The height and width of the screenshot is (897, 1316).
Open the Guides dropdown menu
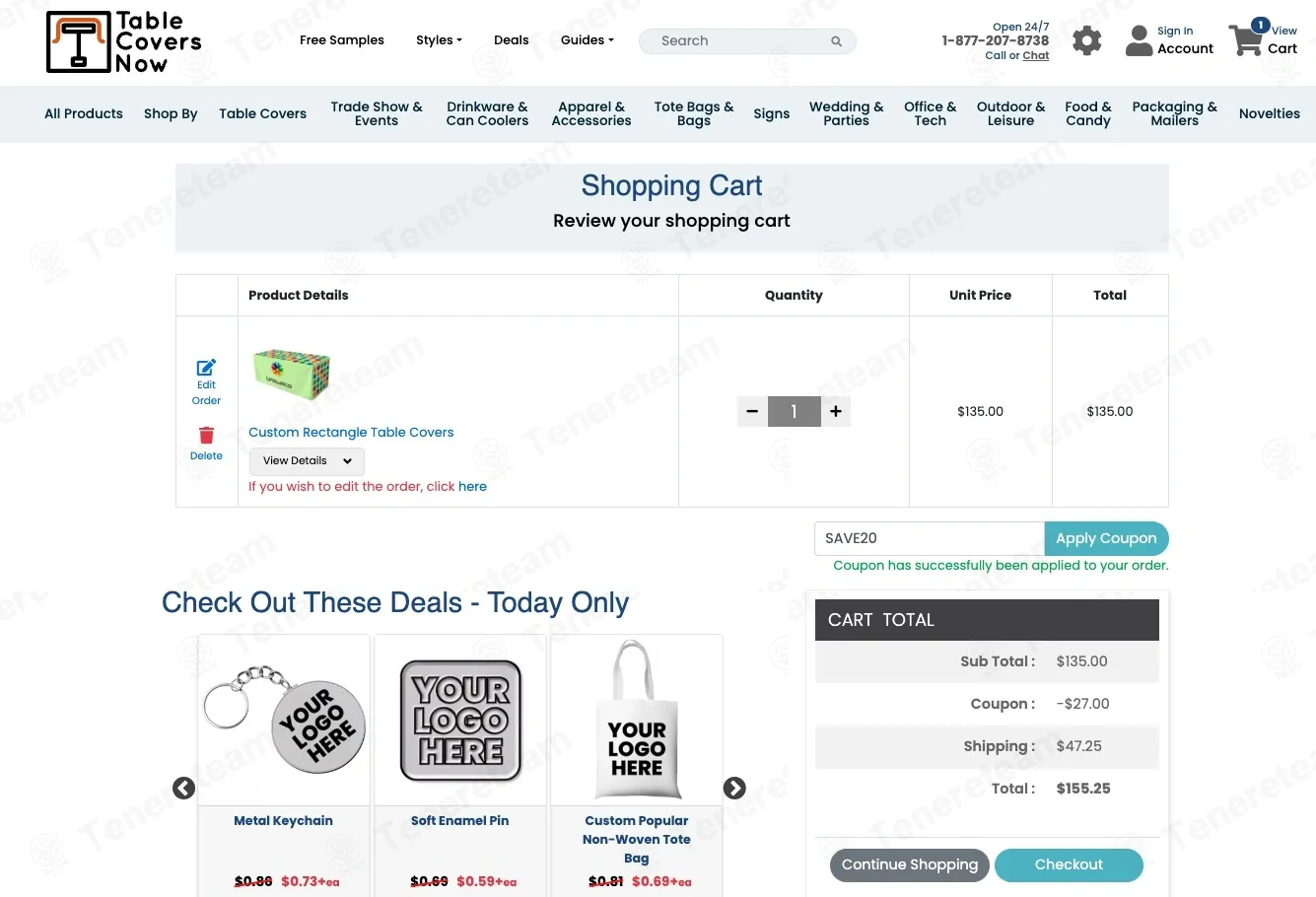[587, 40]
